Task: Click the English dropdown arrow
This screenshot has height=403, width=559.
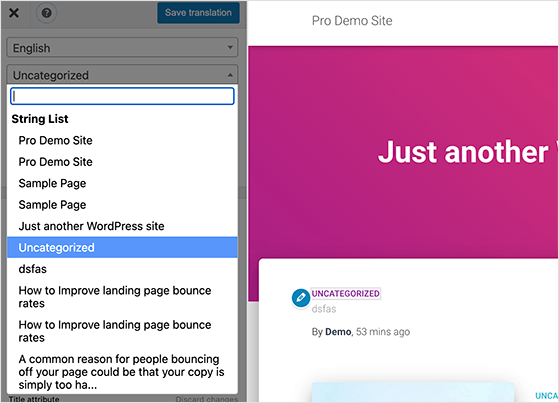Action: click(x=230, y=47)
